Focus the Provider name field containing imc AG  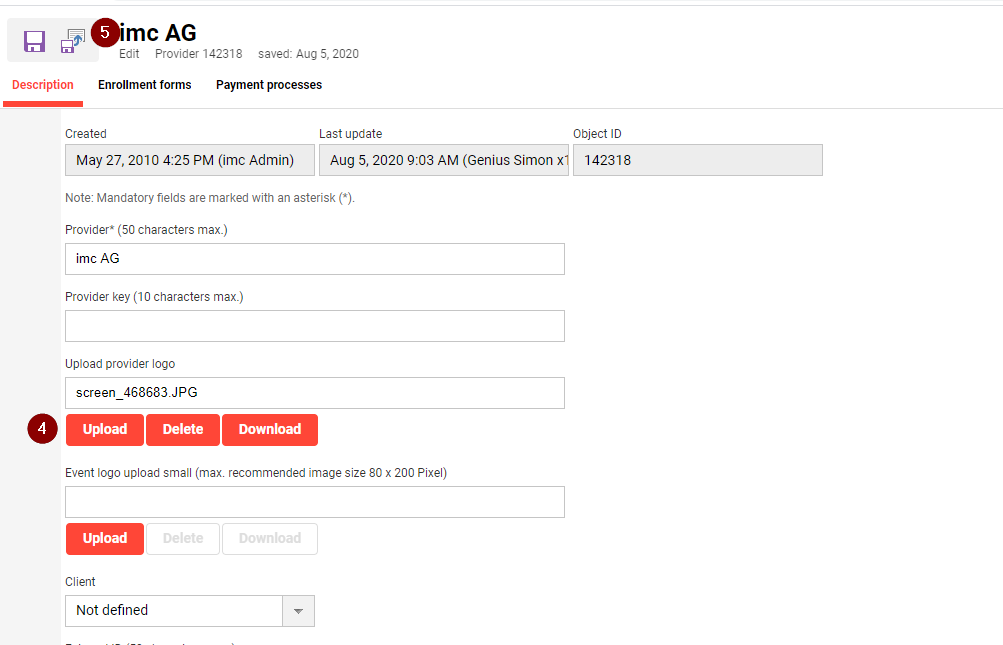[315, 259]
